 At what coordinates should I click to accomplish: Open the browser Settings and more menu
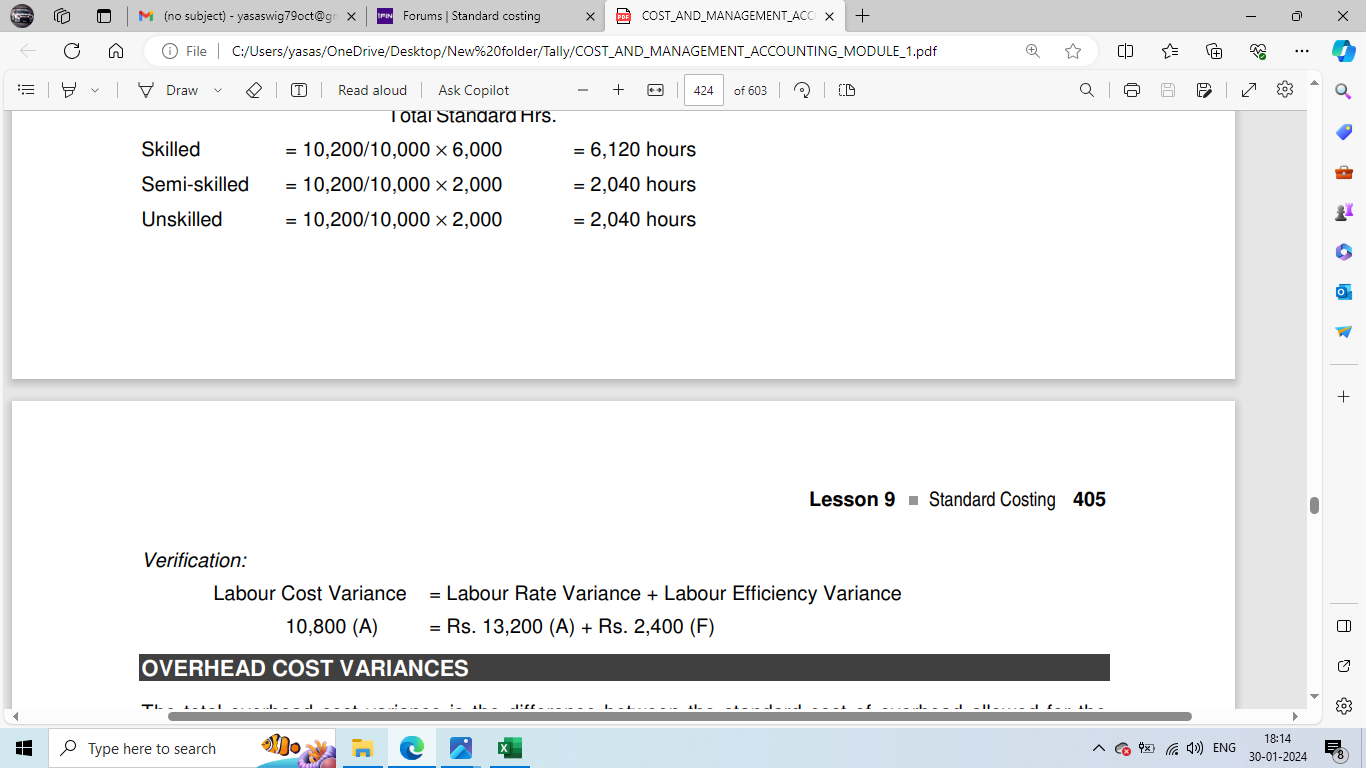[x=1301, y=51]
